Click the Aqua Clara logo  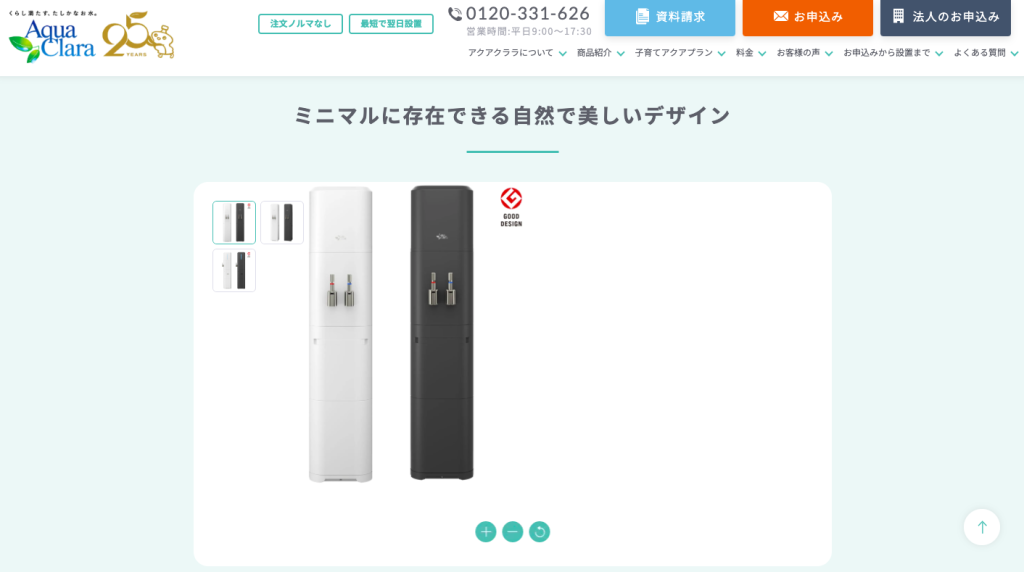pos(52,37)
